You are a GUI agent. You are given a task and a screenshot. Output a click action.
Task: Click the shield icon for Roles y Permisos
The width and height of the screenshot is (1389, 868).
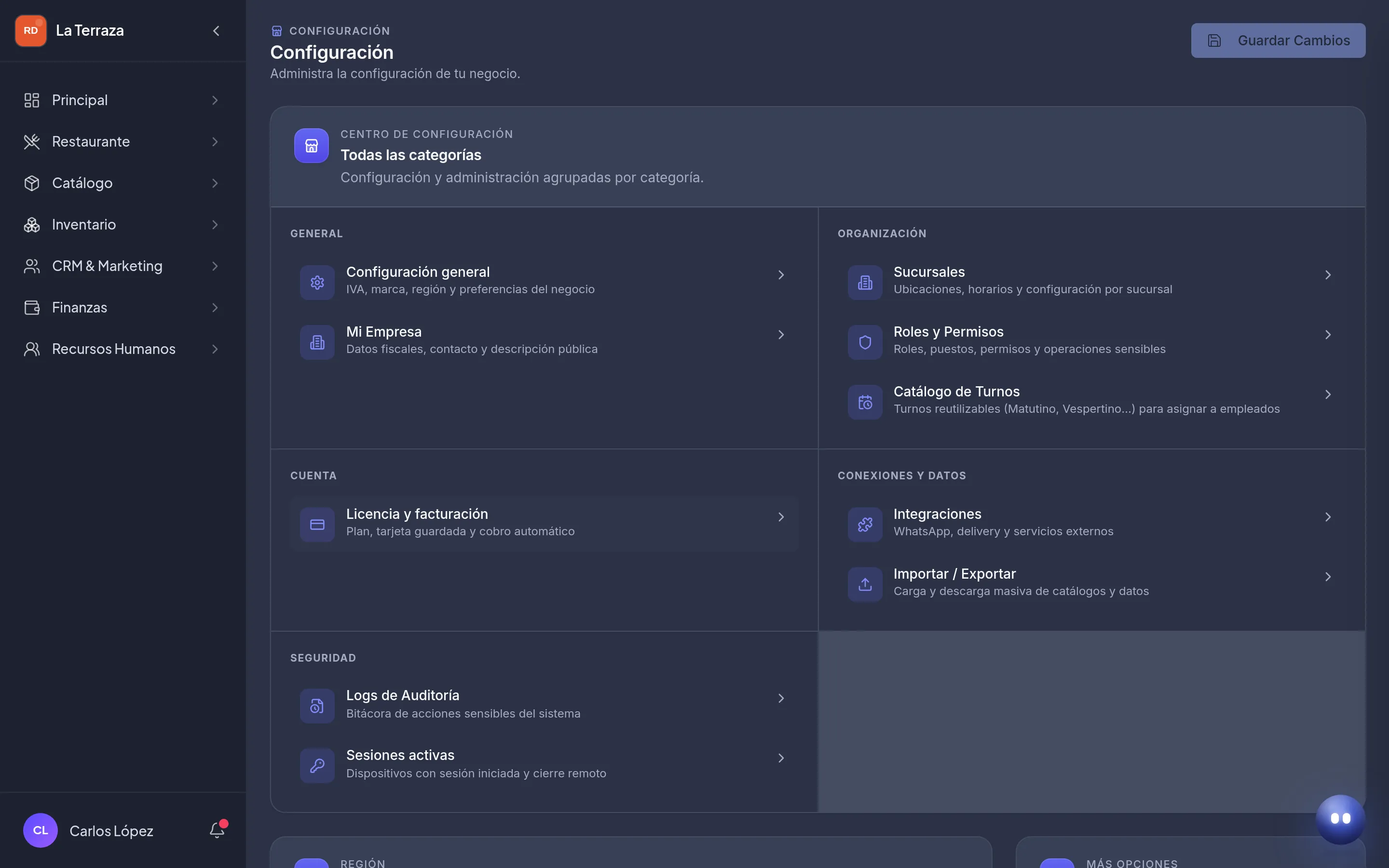865,342
